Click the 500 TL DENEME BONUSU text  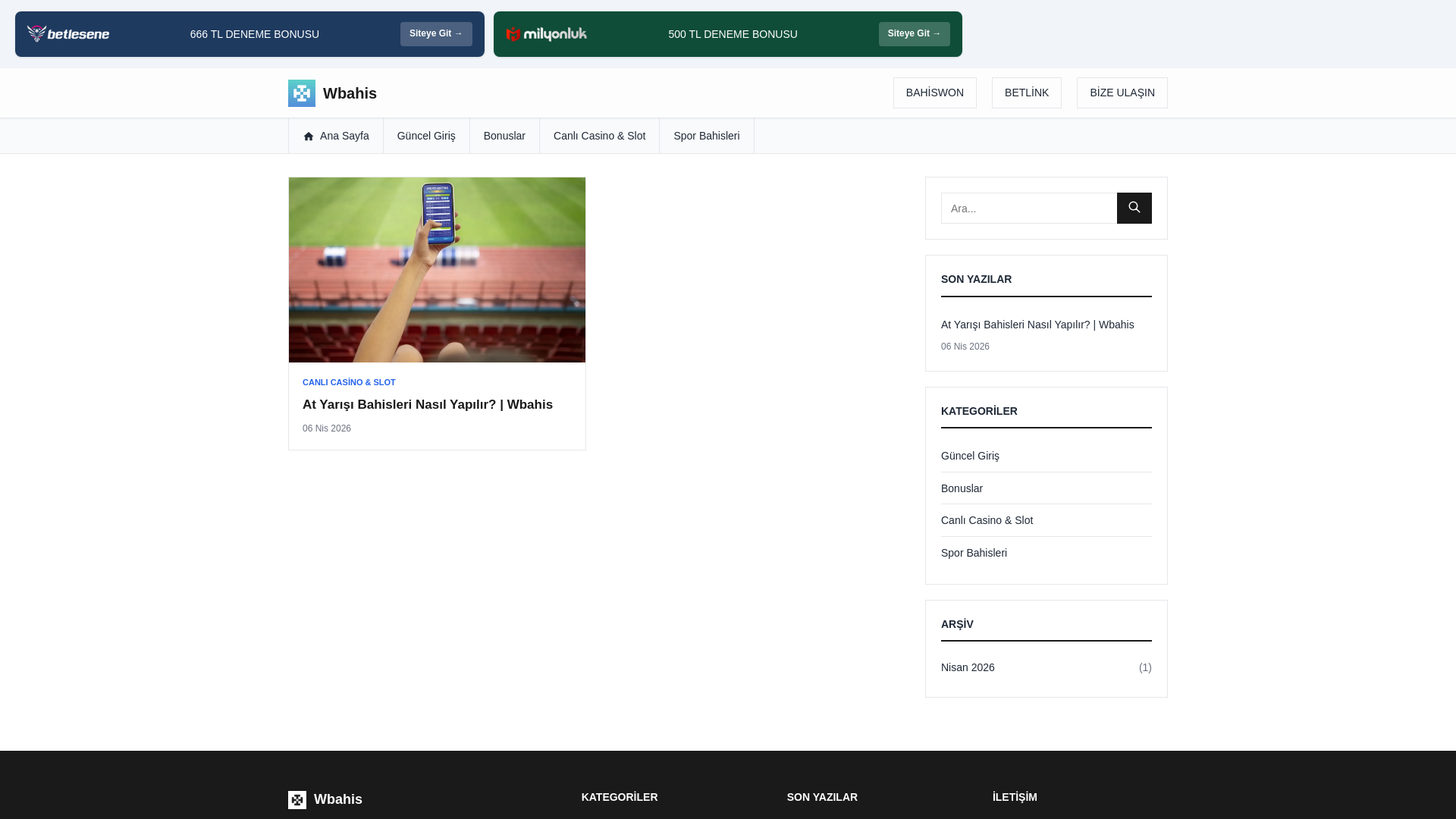[x=733, y=34]
